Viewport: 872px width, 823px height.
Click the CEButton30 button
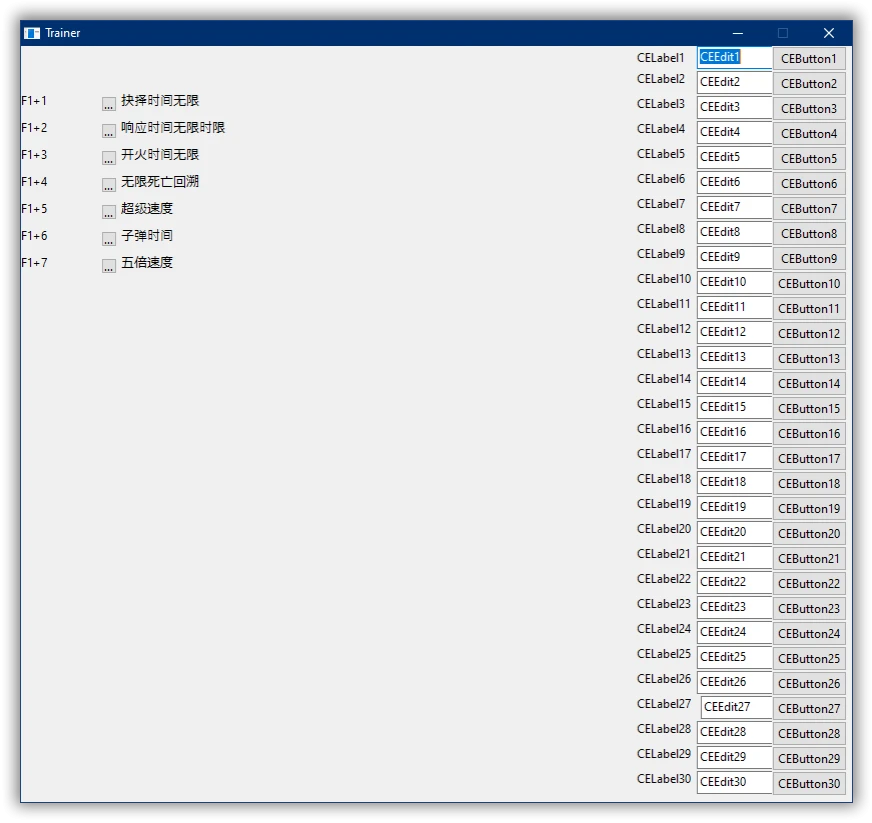click(x=809, y=784)
